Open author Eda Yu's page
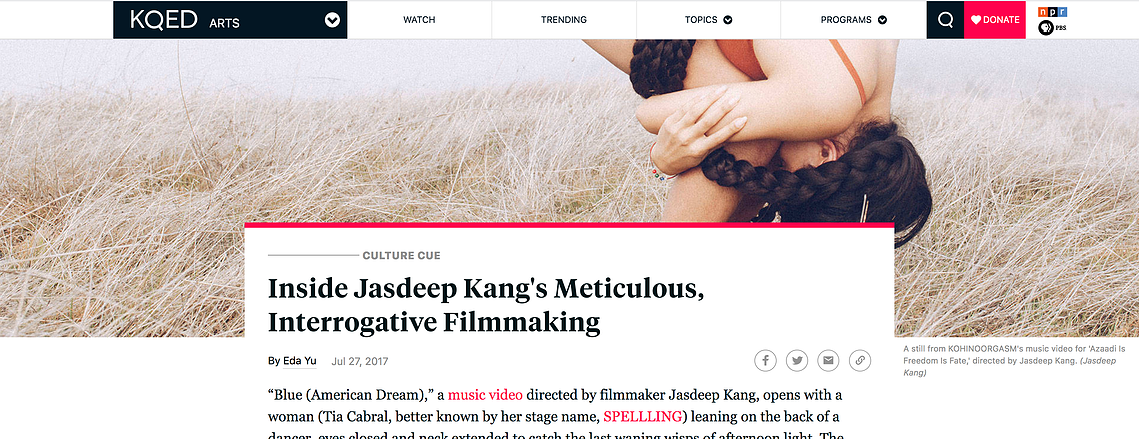Image resolution: width=1139 pixels, height=439 pixels. pos(299,361)
